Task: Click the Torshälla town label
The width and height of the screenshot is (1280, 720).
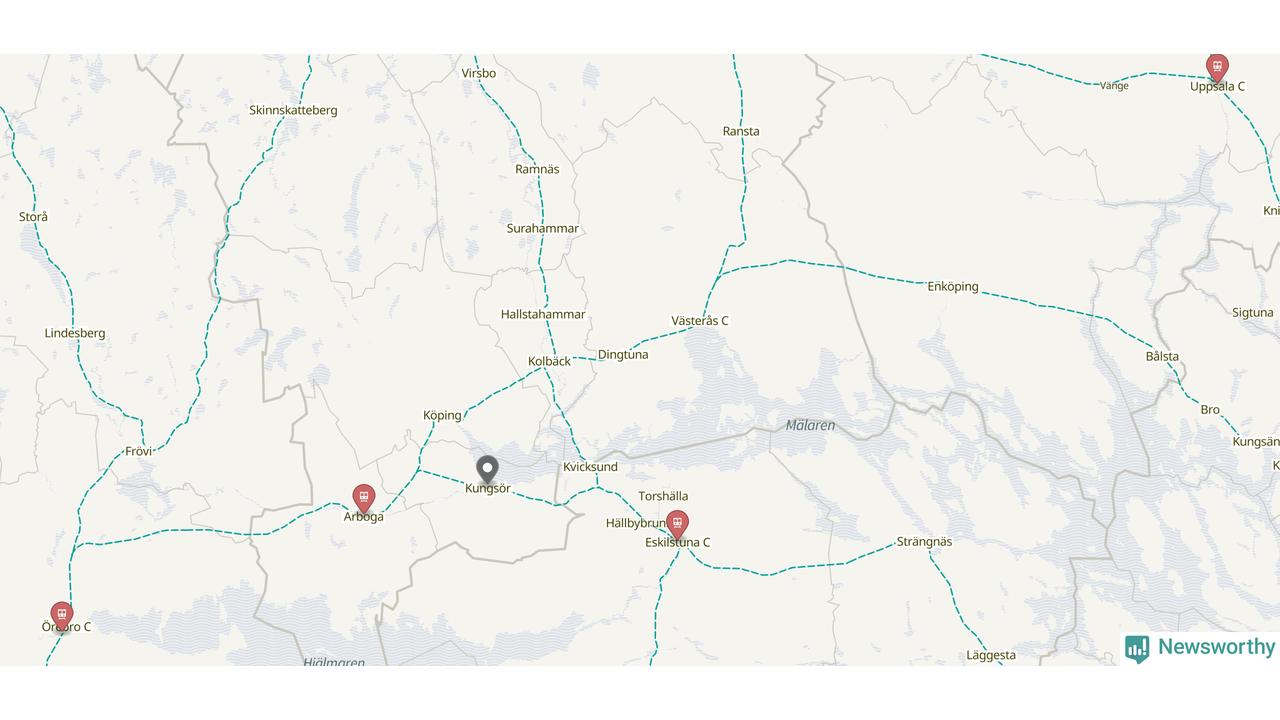Action: tap(663, 496)
